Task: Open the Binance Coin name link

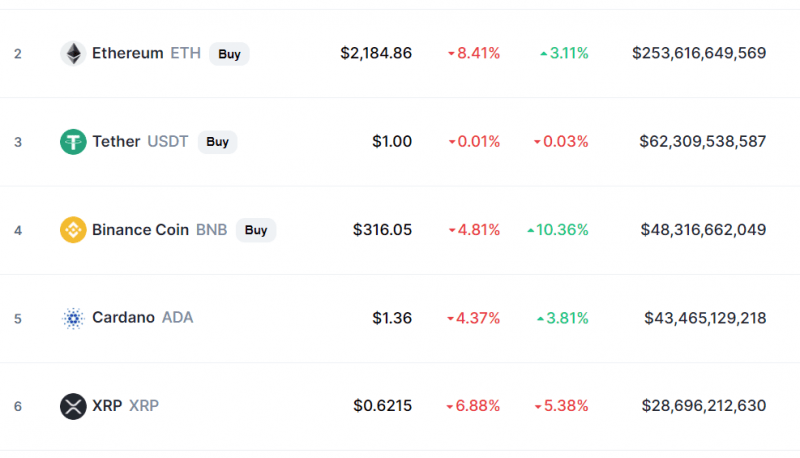Action: 140,230
